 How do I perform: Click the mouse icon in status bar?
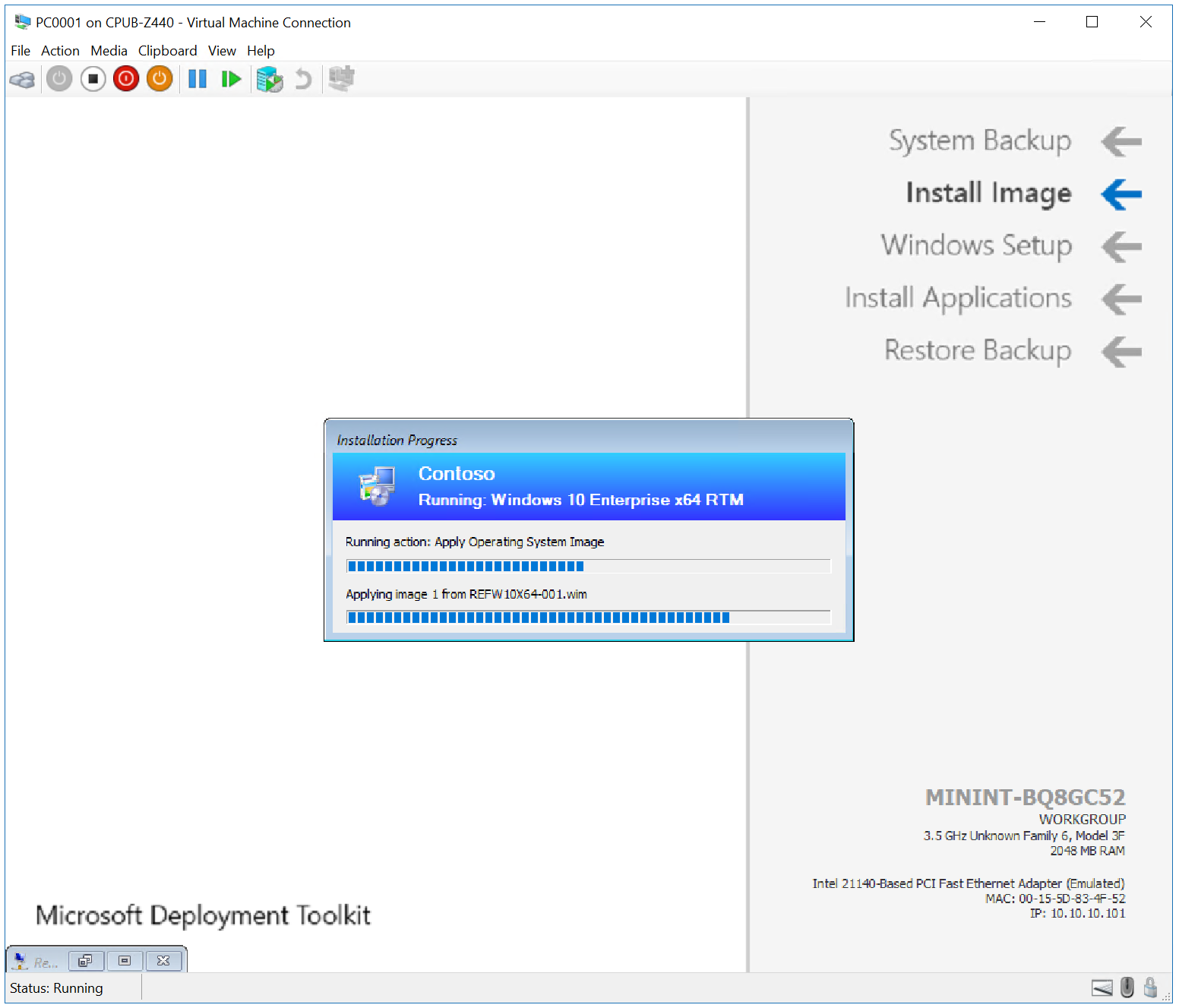point(1127,987)
